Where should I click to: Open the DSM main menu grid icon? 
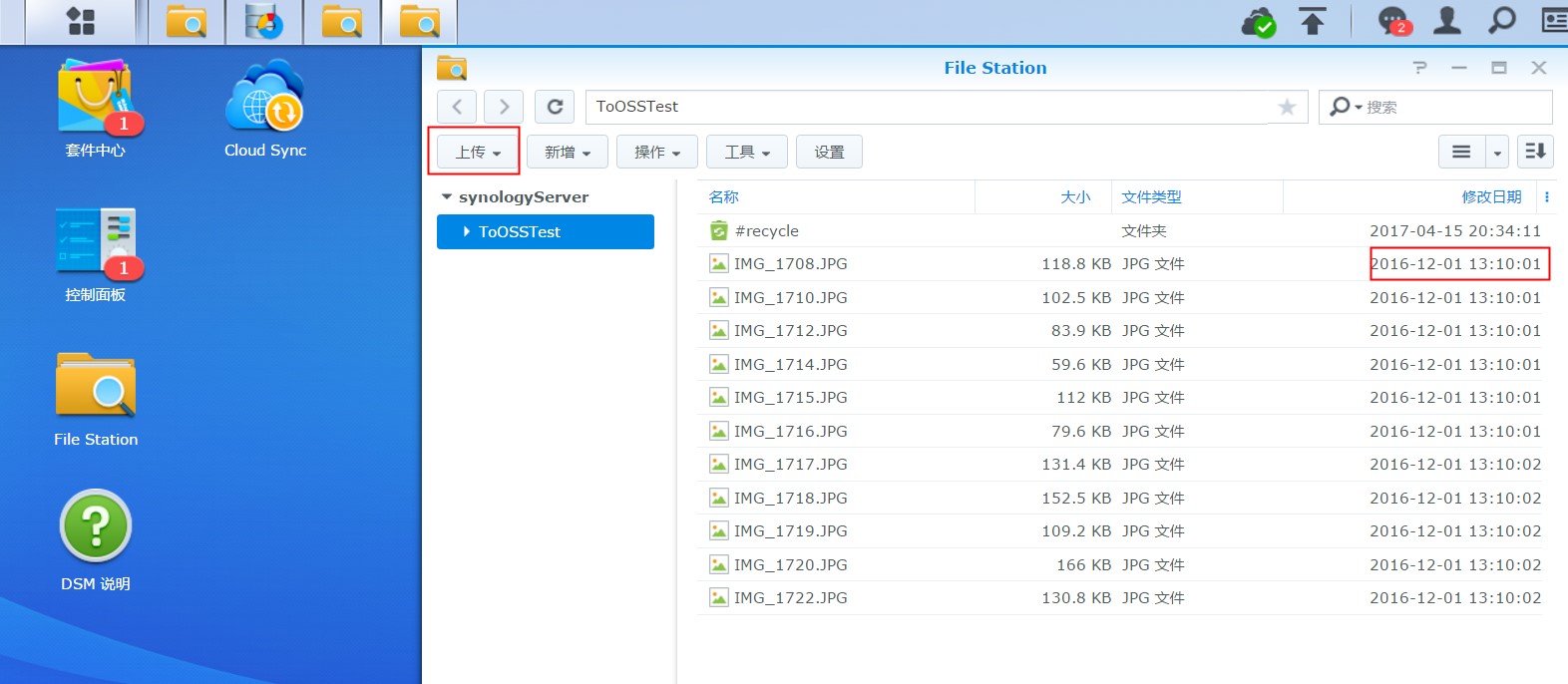80,22
